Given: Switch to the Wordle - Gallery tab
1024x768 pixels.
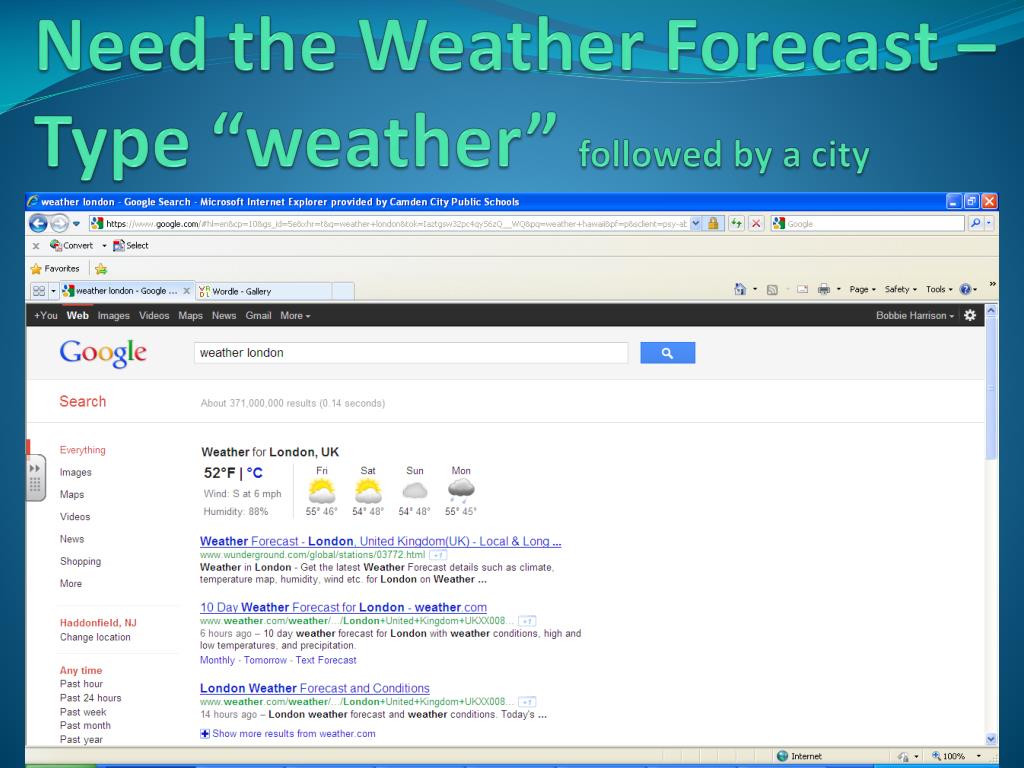Looking at the screenshot, I should point(264,291).
